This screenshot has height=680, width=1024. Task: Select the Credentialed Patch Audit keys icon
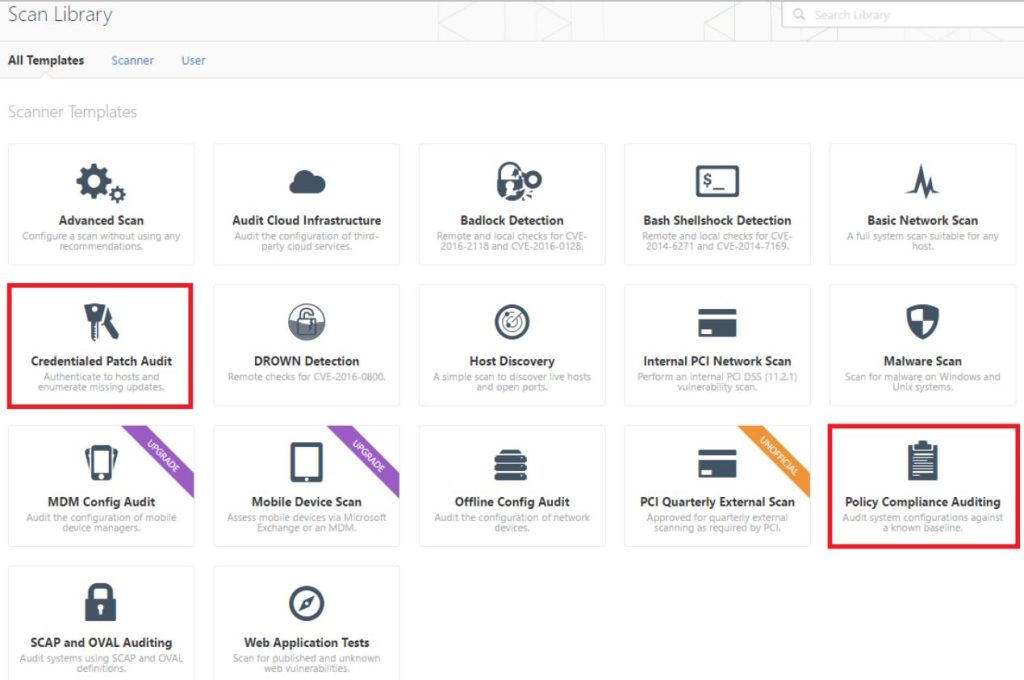tap(101, 322)
